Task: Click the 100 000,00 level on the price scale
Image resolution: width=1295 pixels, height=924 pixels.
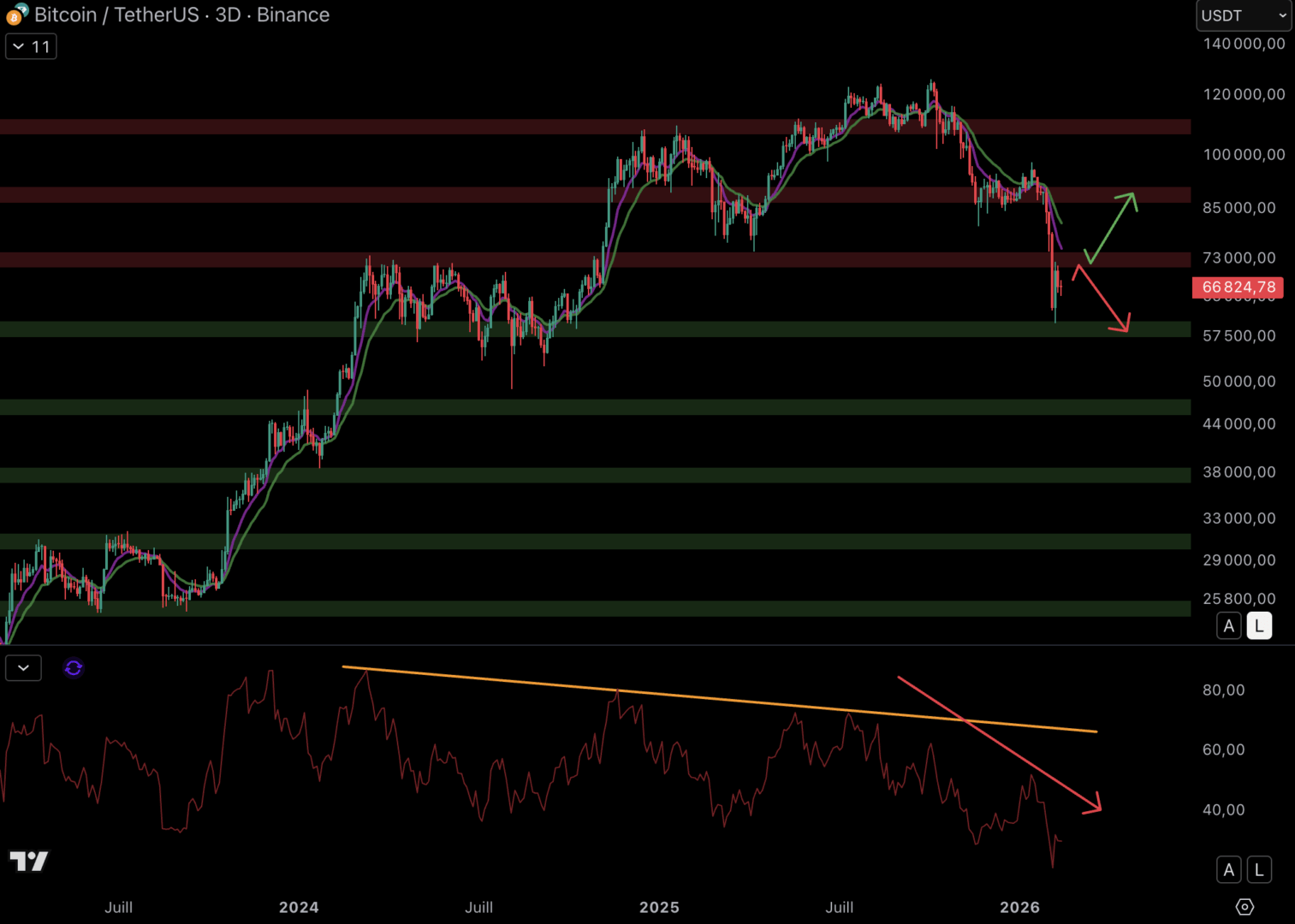Action: coord(1244,155)
